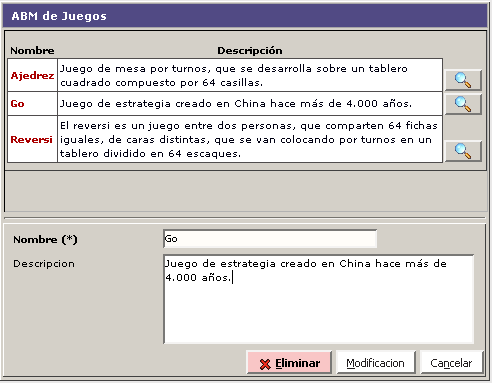492x383 pixels.
Task: Open the magnifier icon for the Ajedrez row
Action: 463,80
